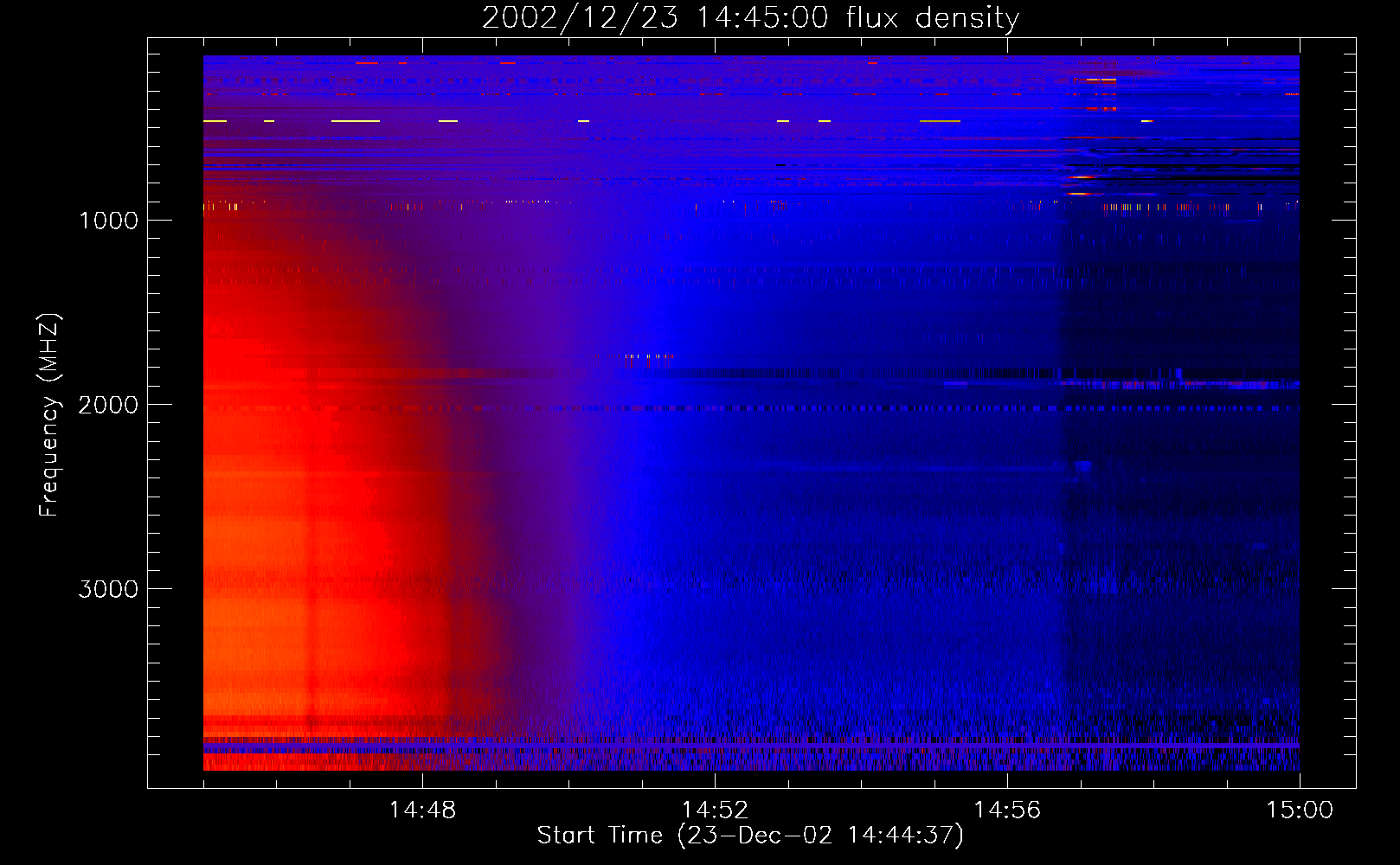Viewport: 1400px width, 865px height.
Task: Click the 'Start Time (23-Dec-02 14:44:37)' axis label
Action: pos(750,835)
